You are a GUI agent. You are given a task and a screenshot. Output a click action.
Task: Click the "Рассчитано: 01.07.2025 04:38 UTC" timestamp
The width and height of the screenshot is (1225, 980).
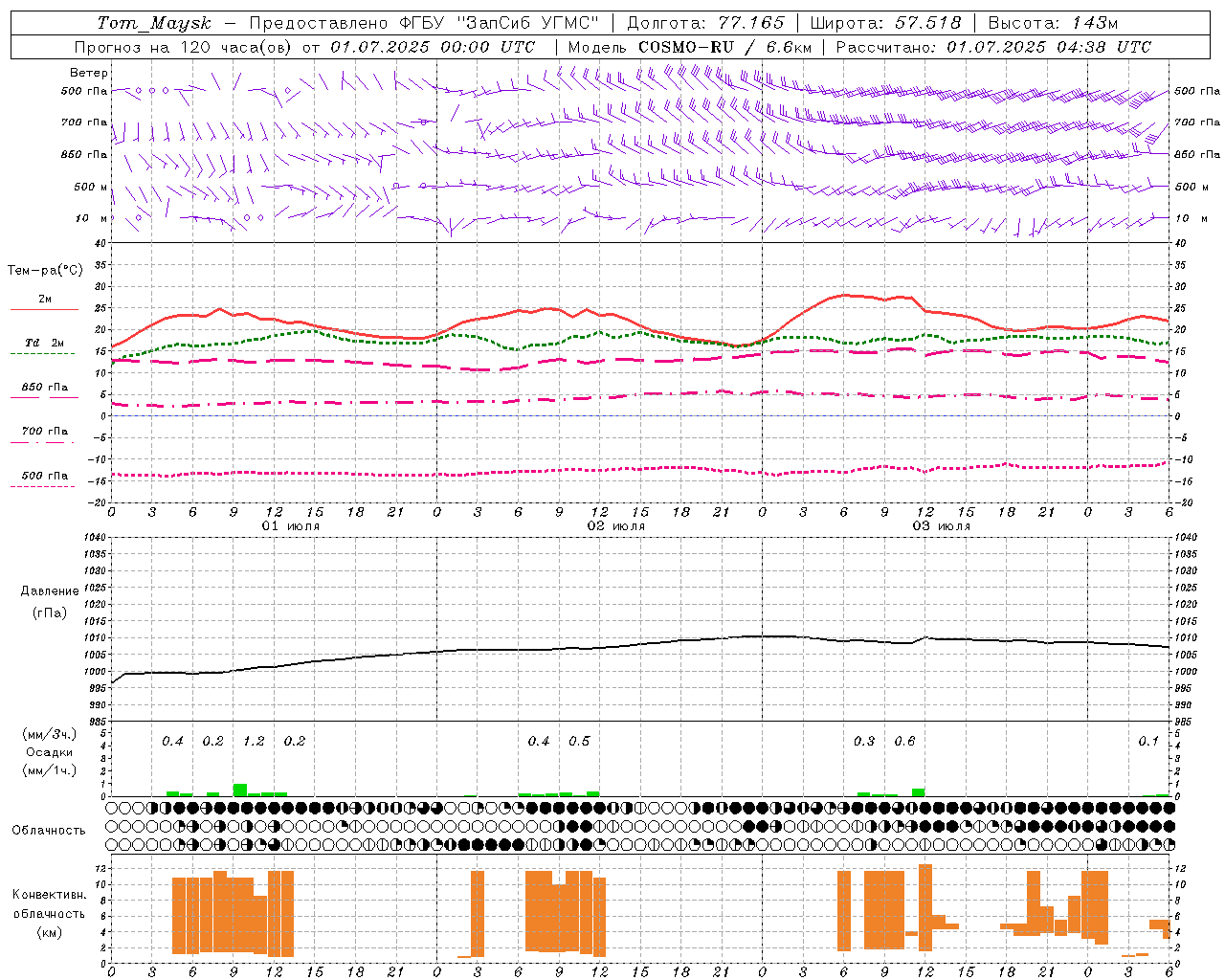[x=993, y=47]
